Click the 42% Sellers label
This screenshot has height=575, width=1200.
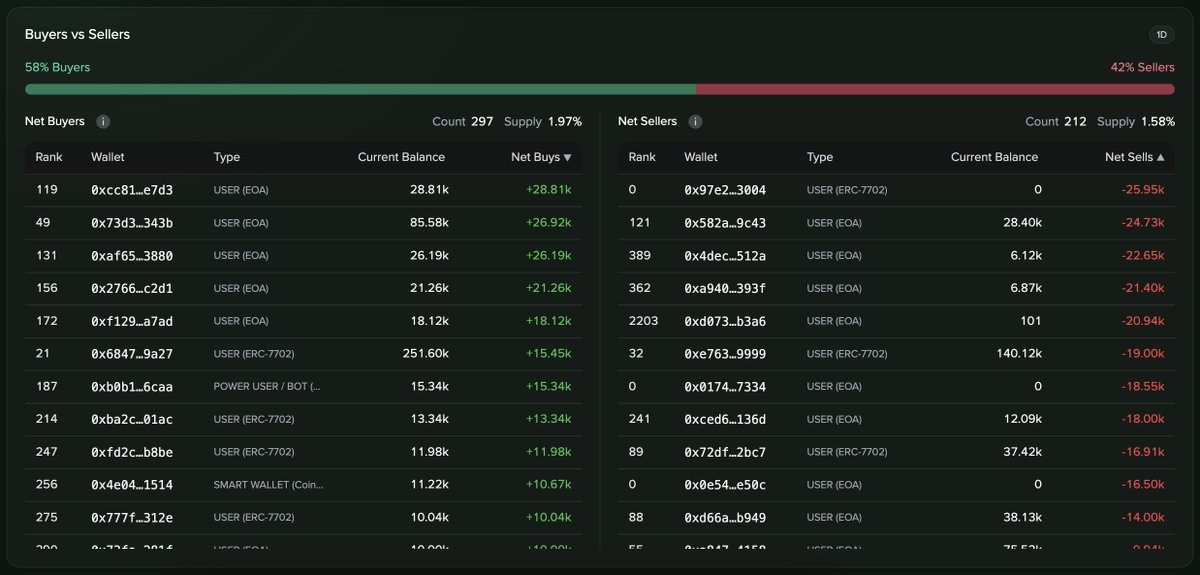click(x=1142, y=68)
